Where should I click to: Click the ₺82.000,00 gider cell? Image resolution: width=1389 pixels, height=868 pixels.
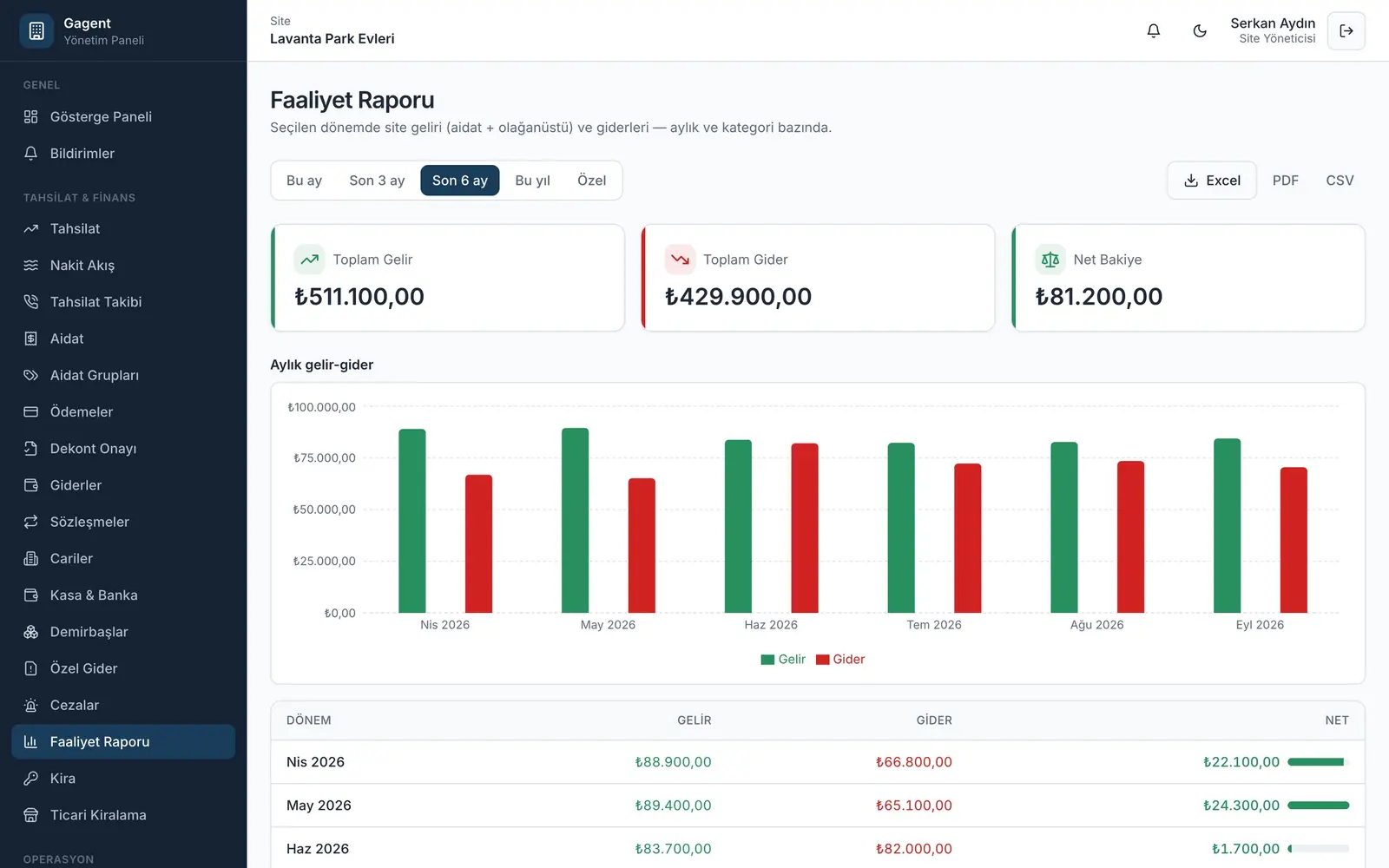[913, 849]
